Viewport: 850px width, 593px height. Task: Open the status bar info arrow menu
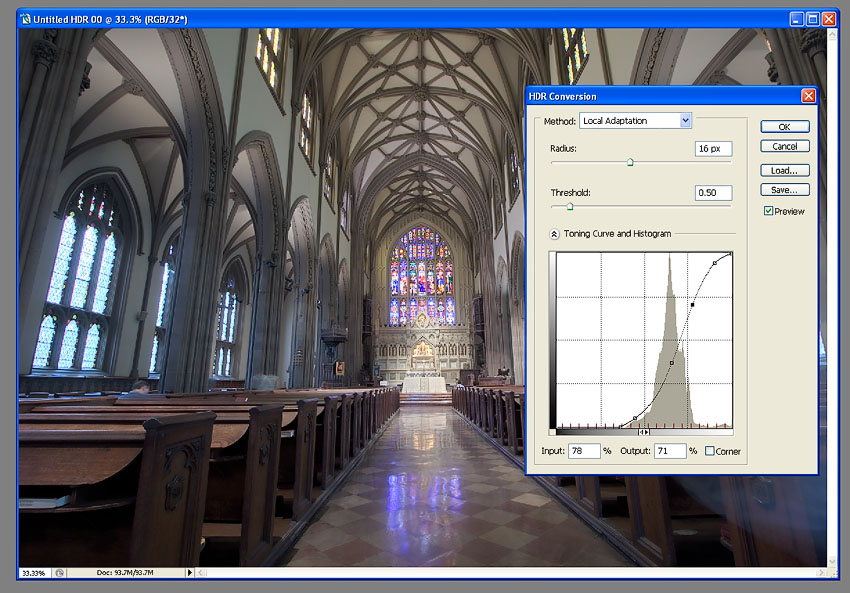point(189,573)
